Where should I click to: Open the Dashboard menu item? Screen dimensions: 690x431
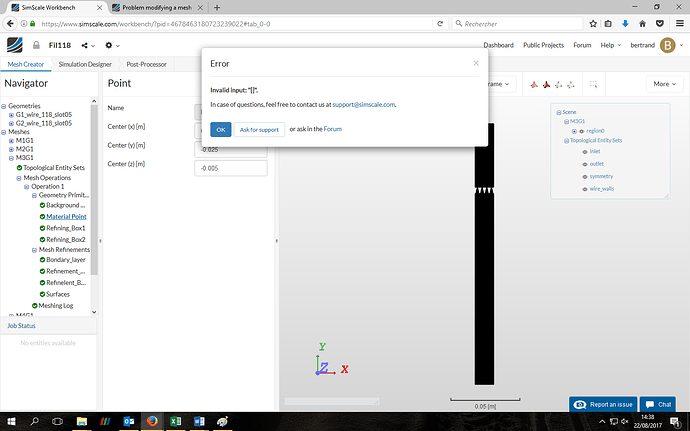pyautogui.click(x=499, y=45)
